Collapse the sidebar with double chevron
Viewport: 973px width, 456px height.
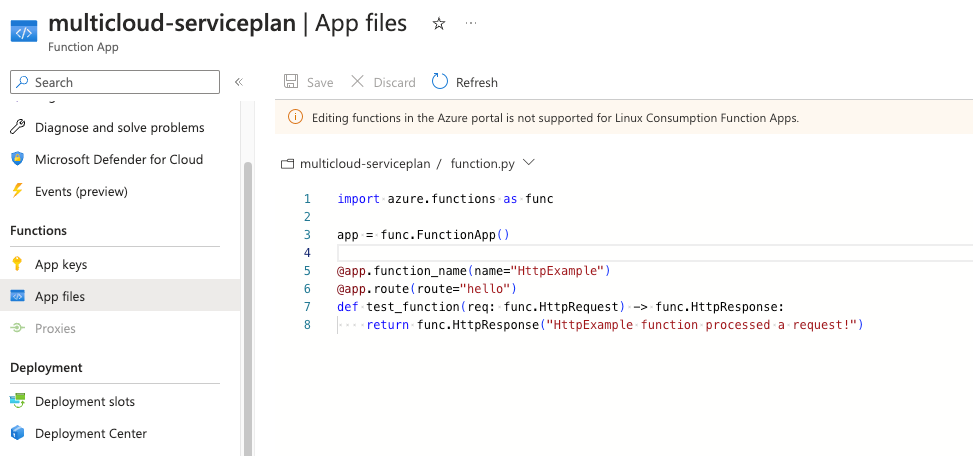tap(238, 82)
